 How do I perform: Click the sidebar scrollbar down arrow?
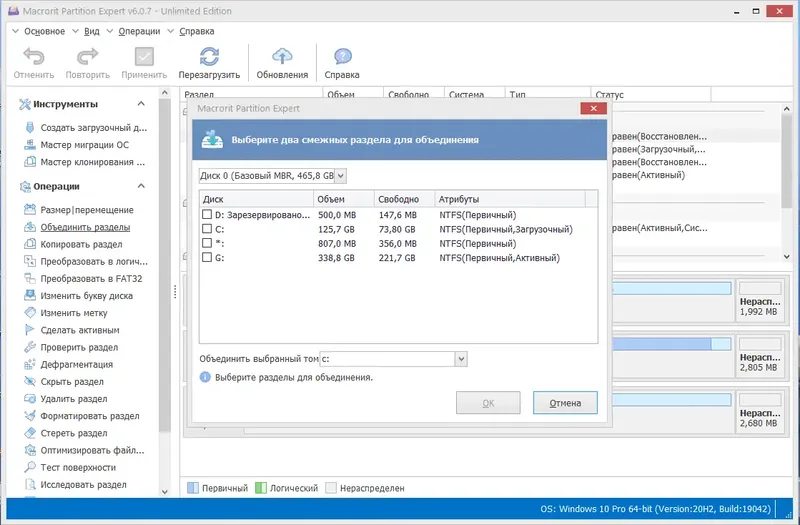[164, 492]
